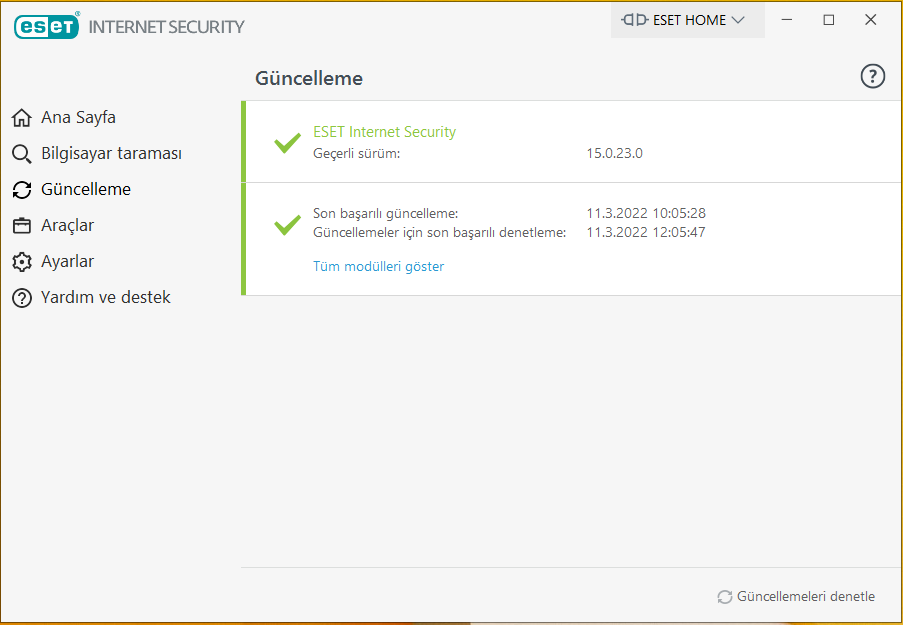Screen dimensions: 903x625
Task: Click the question icon beside Yardım ve destek
Action: click(22, 298)
